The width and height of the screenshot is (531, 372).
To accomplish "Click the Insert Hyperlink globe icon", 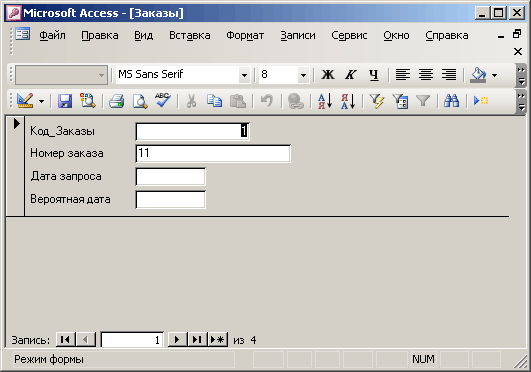I will [296, 101].
